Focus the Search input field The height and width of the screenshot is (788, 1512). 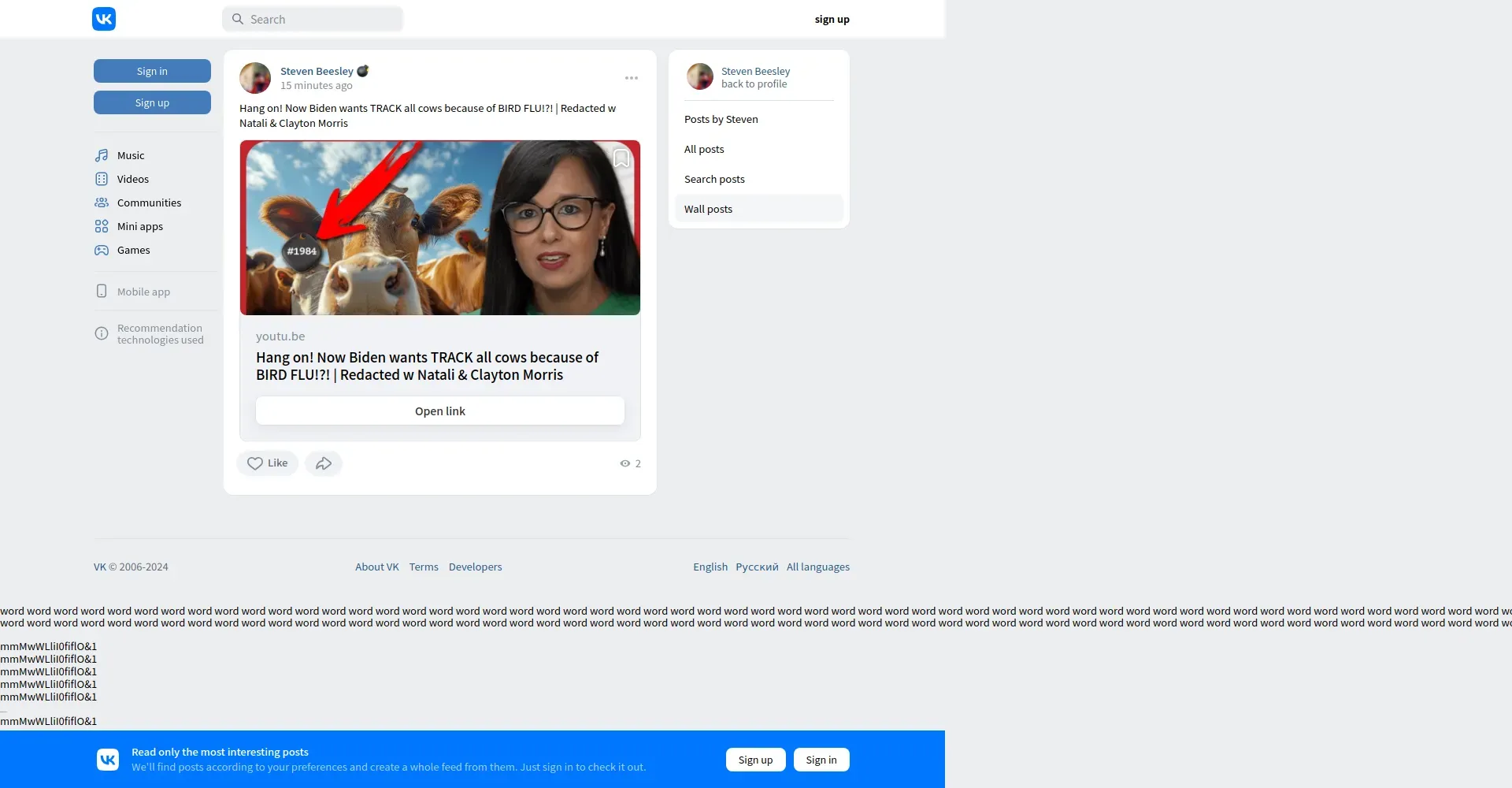click(x=313, y=19)
